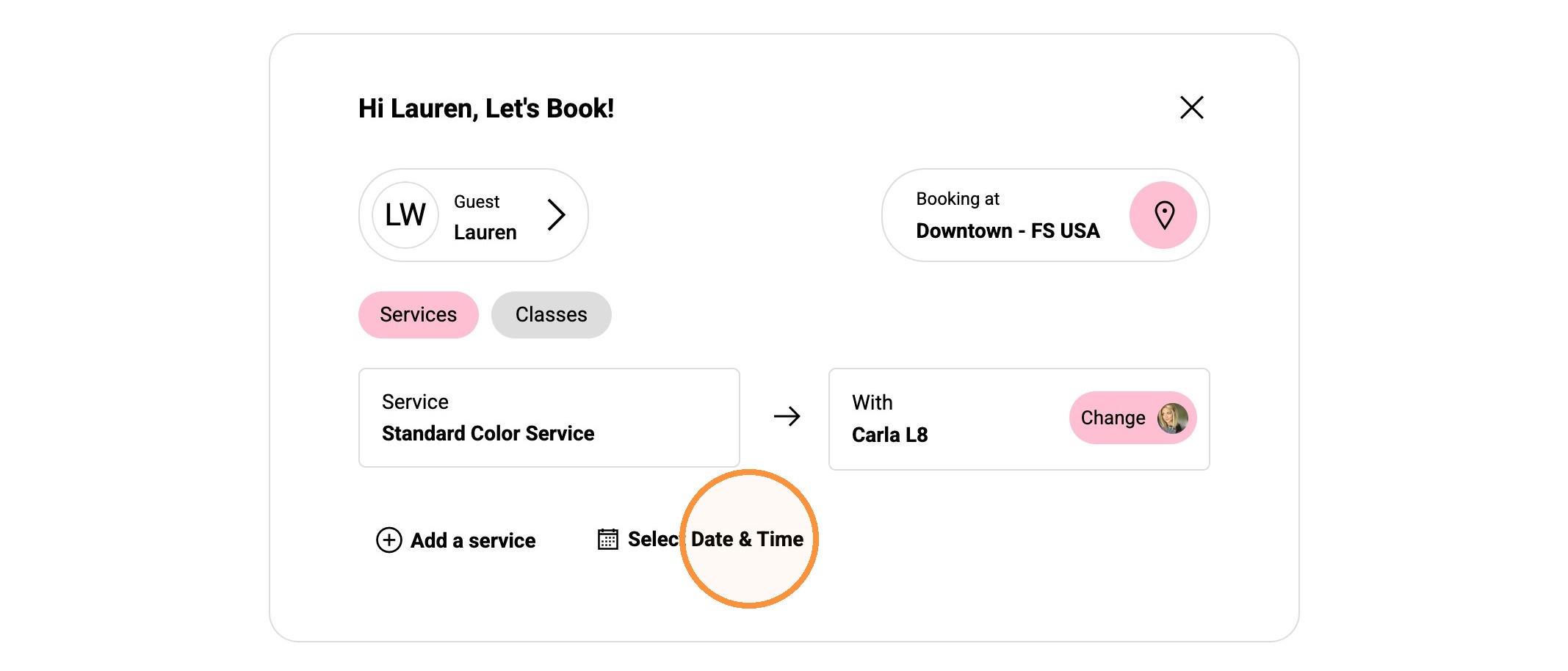Click the With Carla L8 provider card
This screenshot has height=671, width=1568.
1019,419
